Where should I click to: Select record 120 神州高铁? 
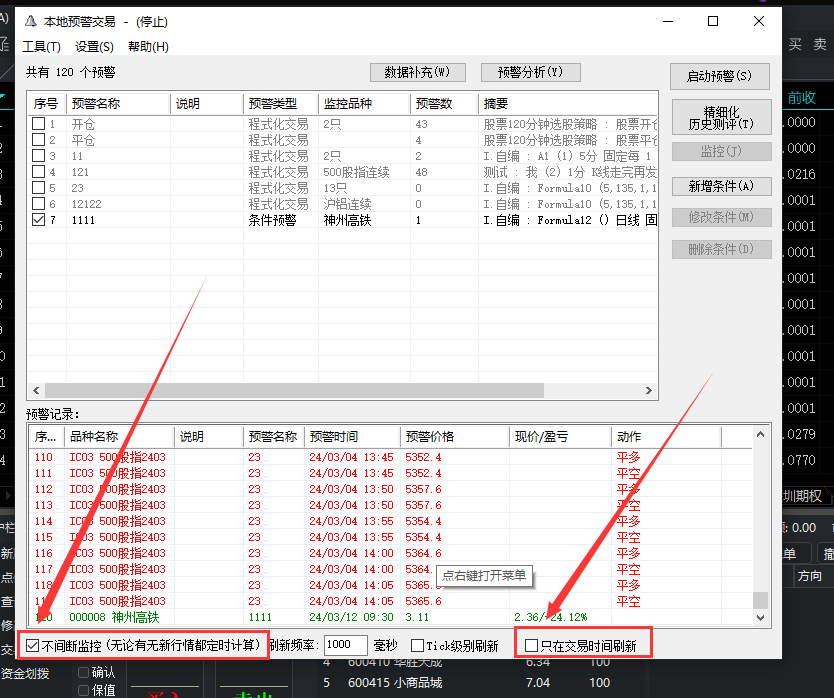390,617
